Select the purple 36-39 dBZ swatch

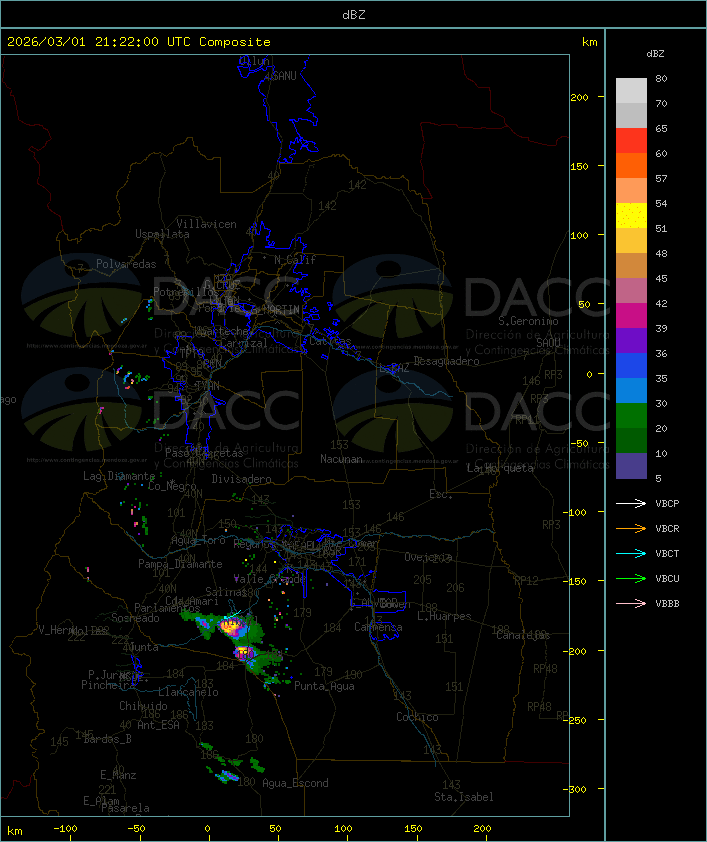631,340
